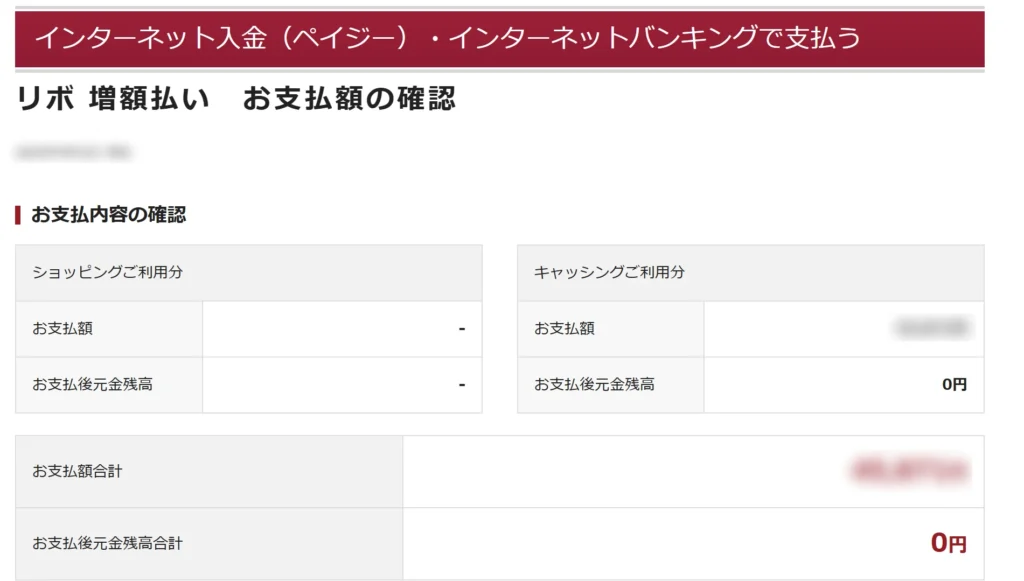Click the cashing 0円 balance value
This screenshot has height=581, width=1024.
click(954, 384)
